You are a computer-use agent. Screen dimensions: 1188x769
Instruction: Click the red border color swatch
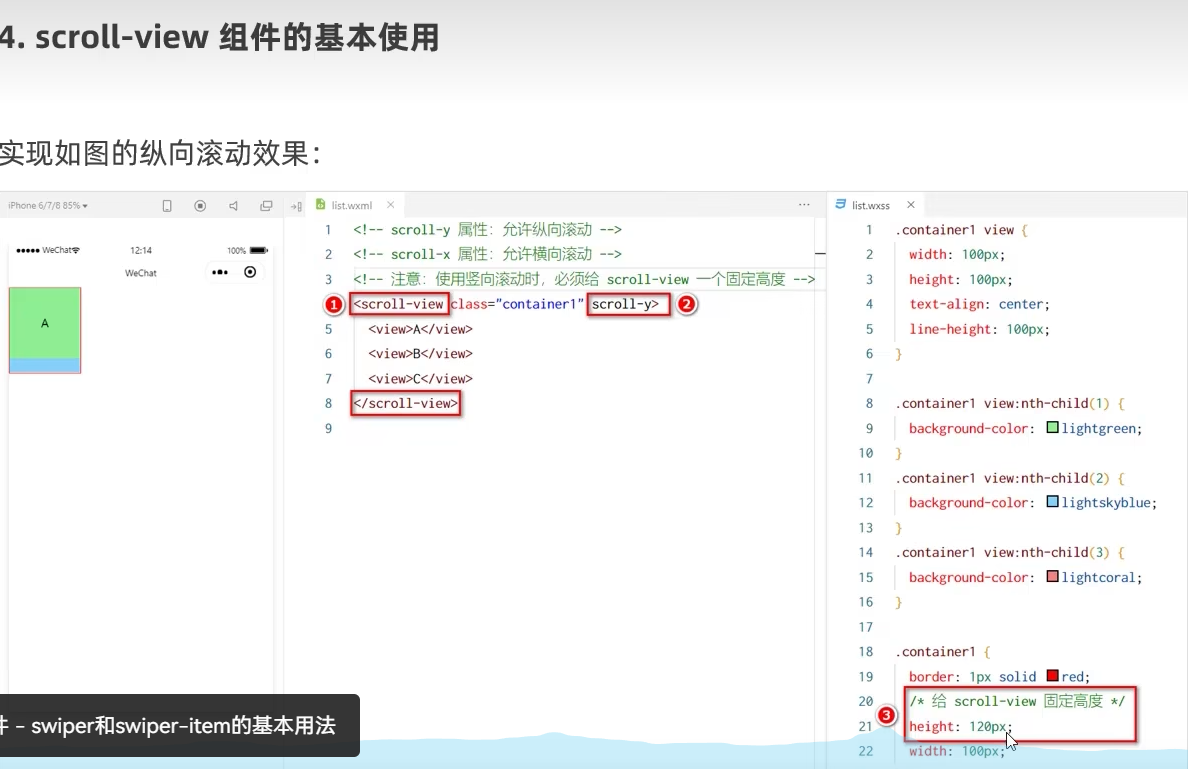pyautogui.click(x=1052, y=675)
